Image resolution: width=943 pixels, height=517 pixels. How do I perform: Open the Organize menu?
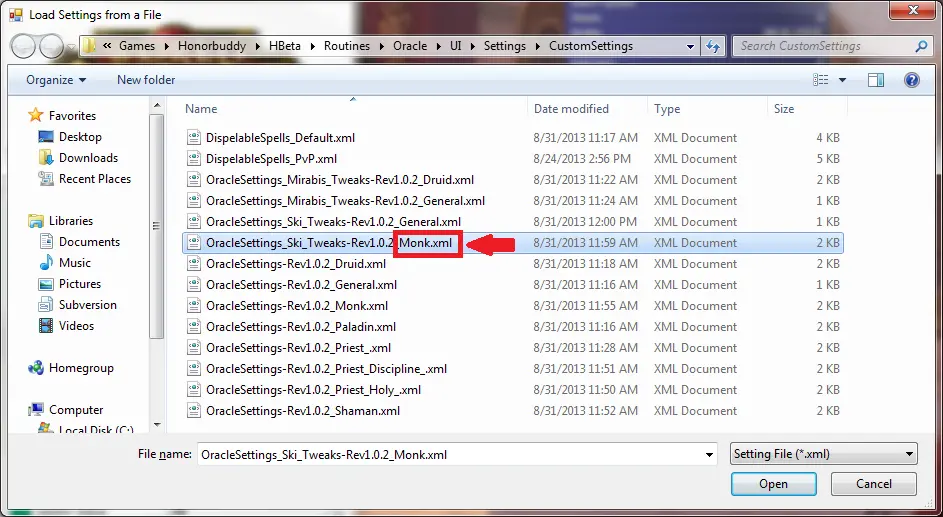tap(56, 80)
